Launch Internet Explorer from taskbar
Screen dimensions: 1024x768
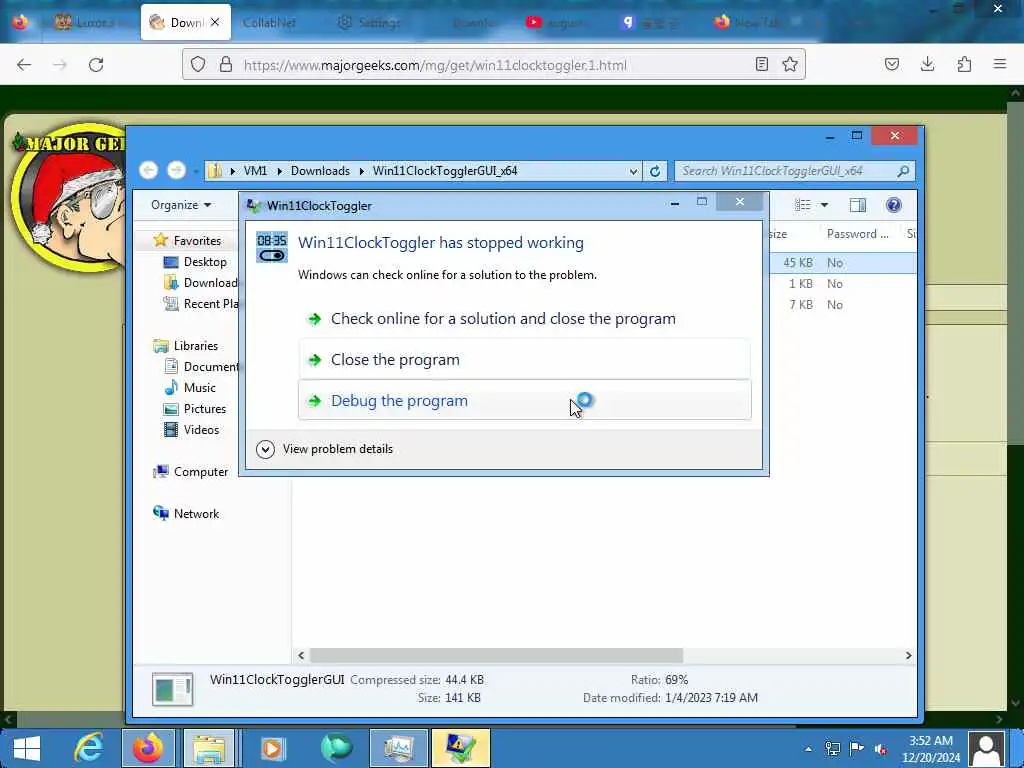(88, 748)
